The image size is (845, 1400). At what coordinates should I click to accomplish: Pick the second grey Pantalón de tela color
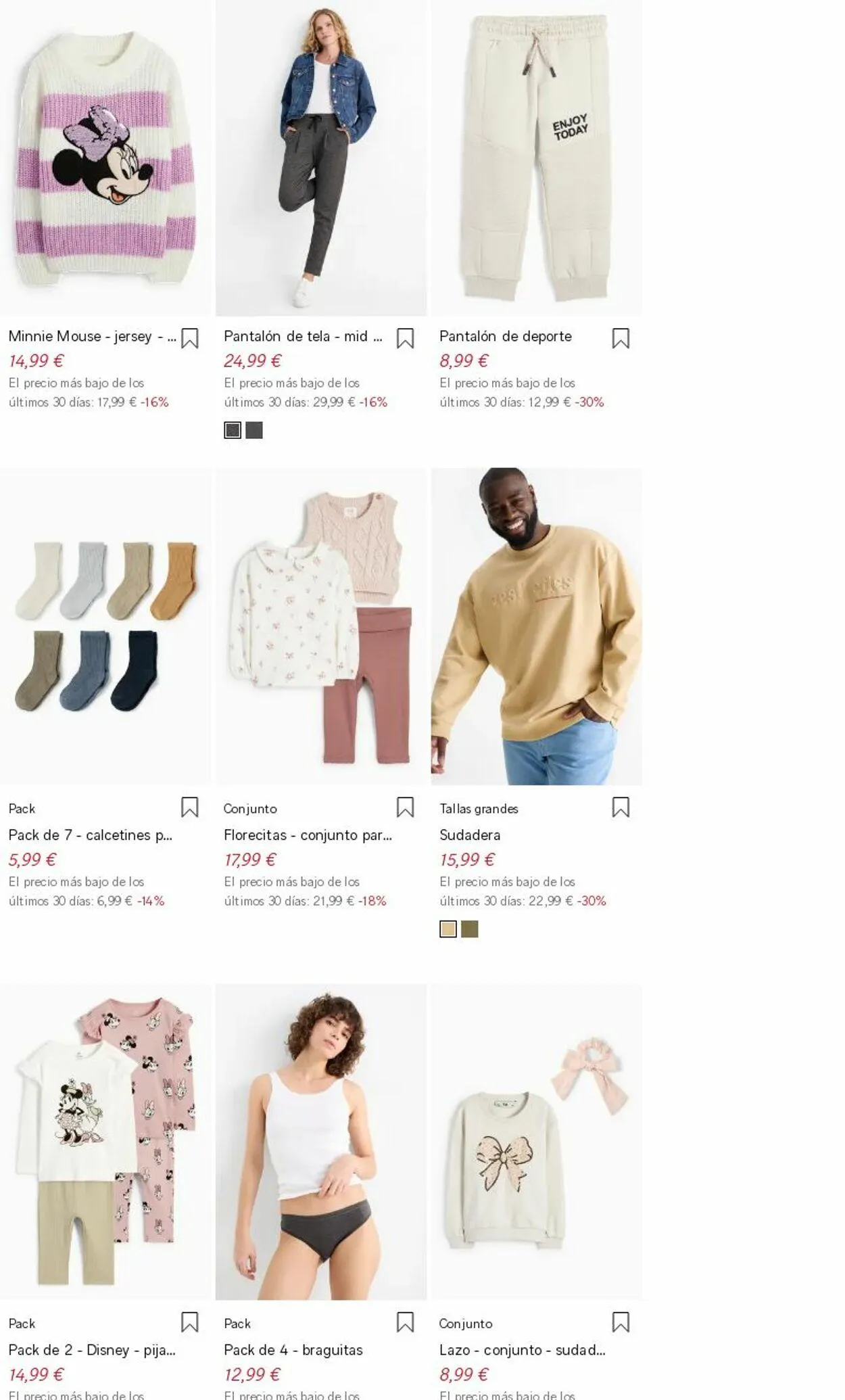(254, 430)
